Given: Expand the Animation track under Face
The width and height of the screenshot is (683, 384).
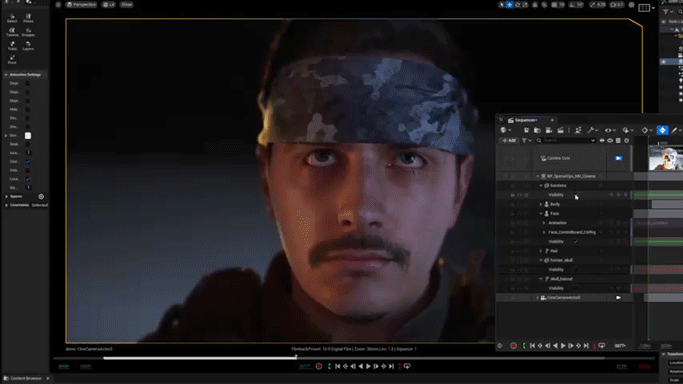Looking at the screenshot, I should [544, 223].
